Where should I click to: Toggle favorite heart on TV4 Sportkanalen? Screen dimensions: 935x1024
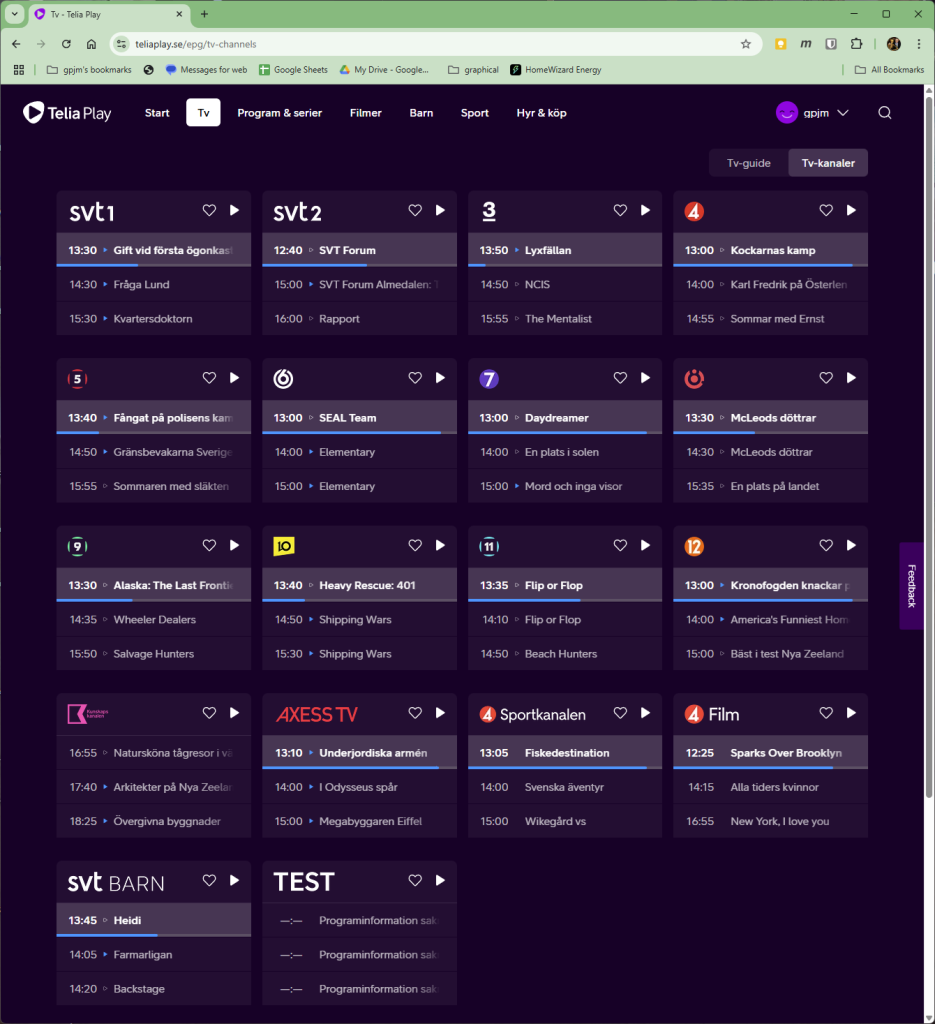click(x=620, y=713)
